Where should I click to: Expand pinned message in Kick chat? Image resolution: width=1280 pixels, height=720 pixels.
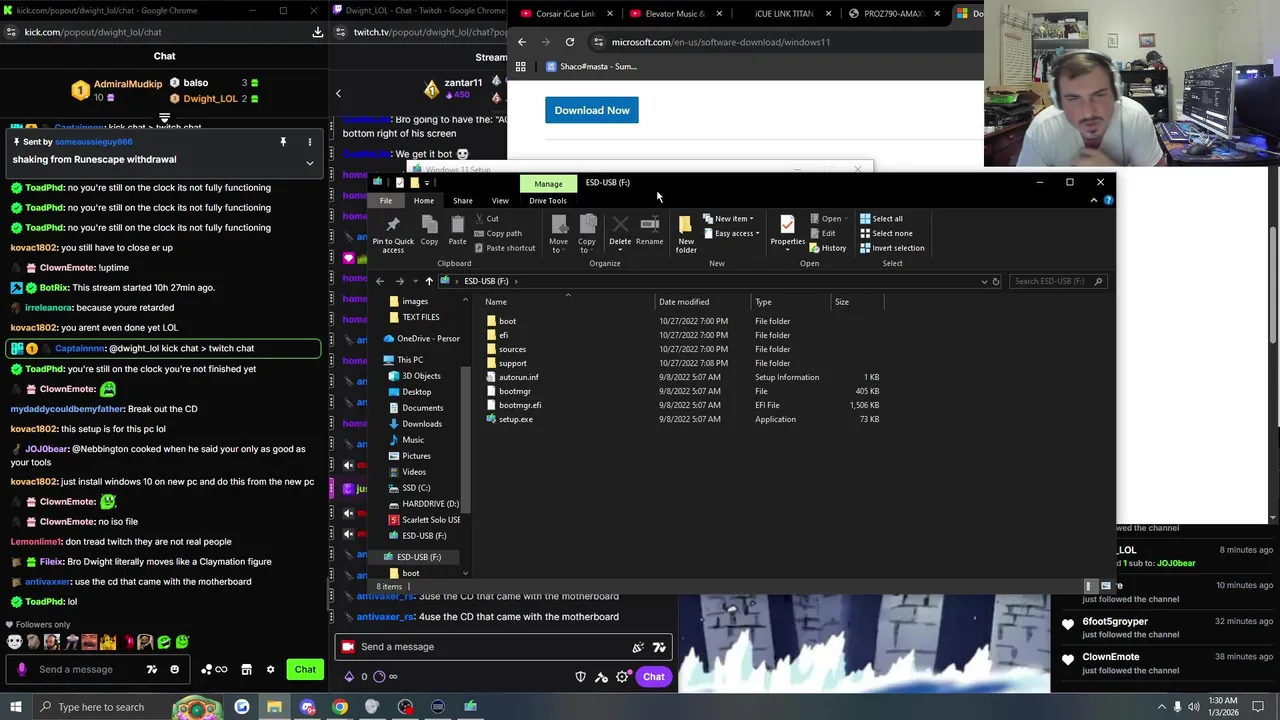[309, 162]
